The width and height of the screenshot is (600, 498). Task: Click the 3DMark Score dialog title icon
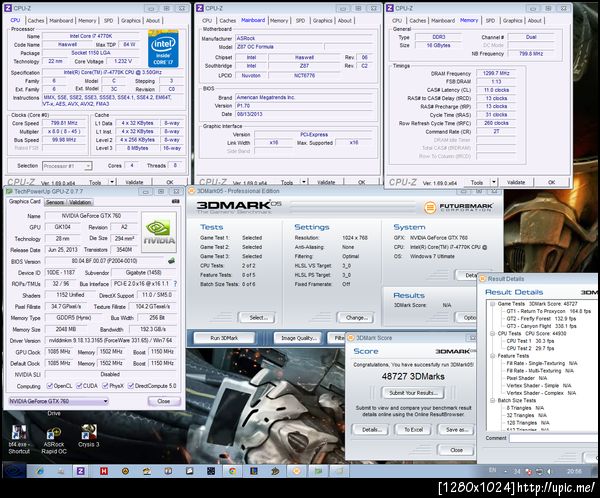[x=351, y=338]
